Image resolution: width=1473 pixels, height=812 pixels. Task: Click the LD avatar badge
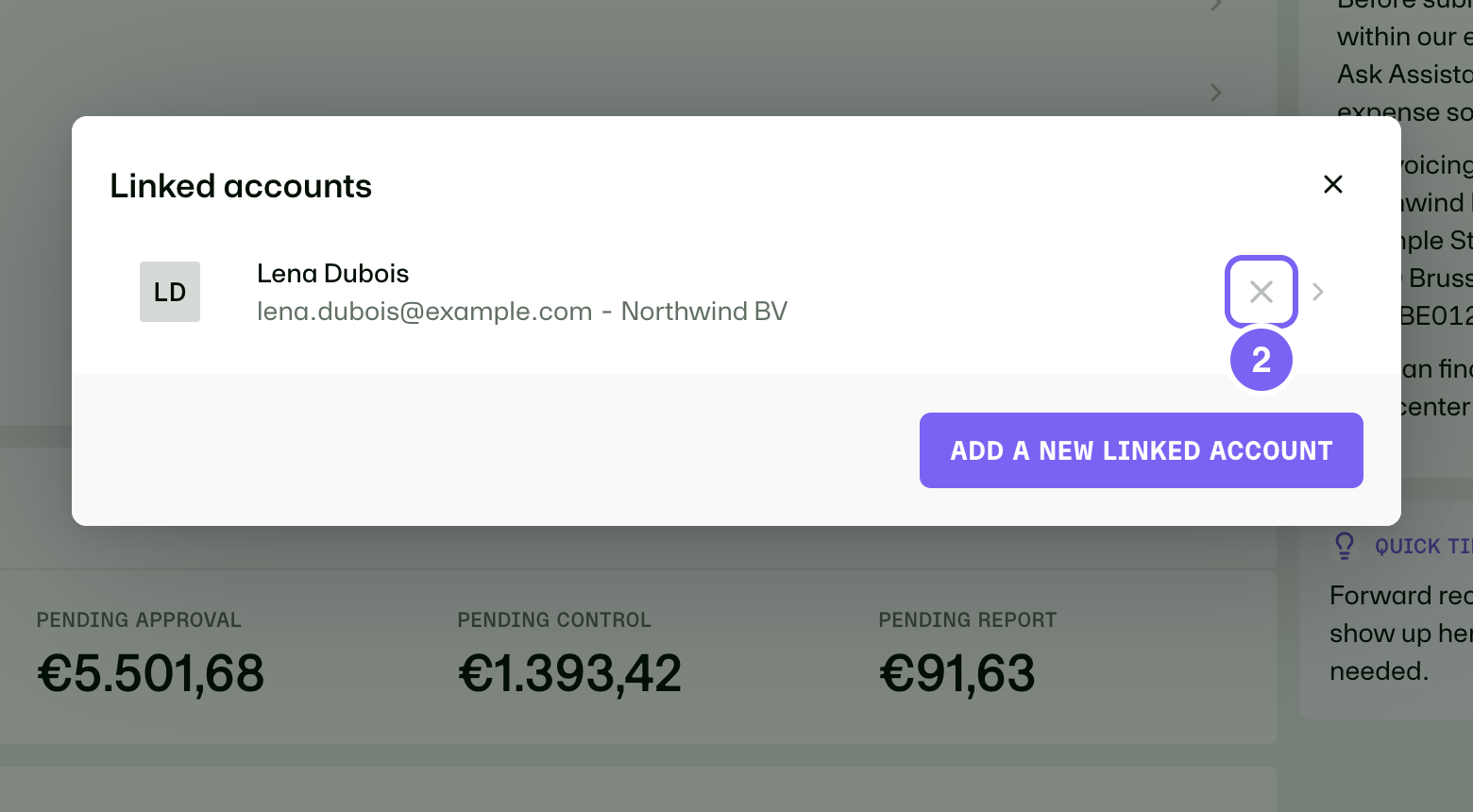(170, 292)
